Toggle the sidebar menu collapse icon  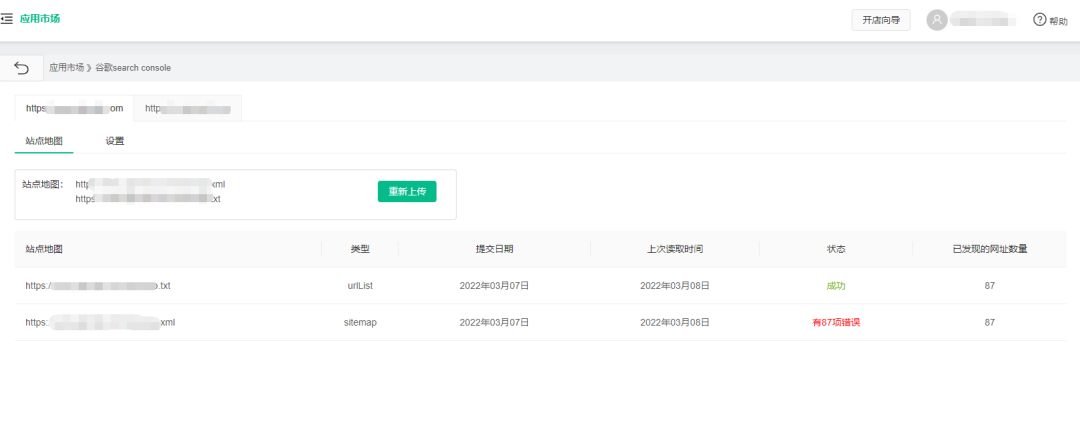pyautogui.click(x=7, y=19)
